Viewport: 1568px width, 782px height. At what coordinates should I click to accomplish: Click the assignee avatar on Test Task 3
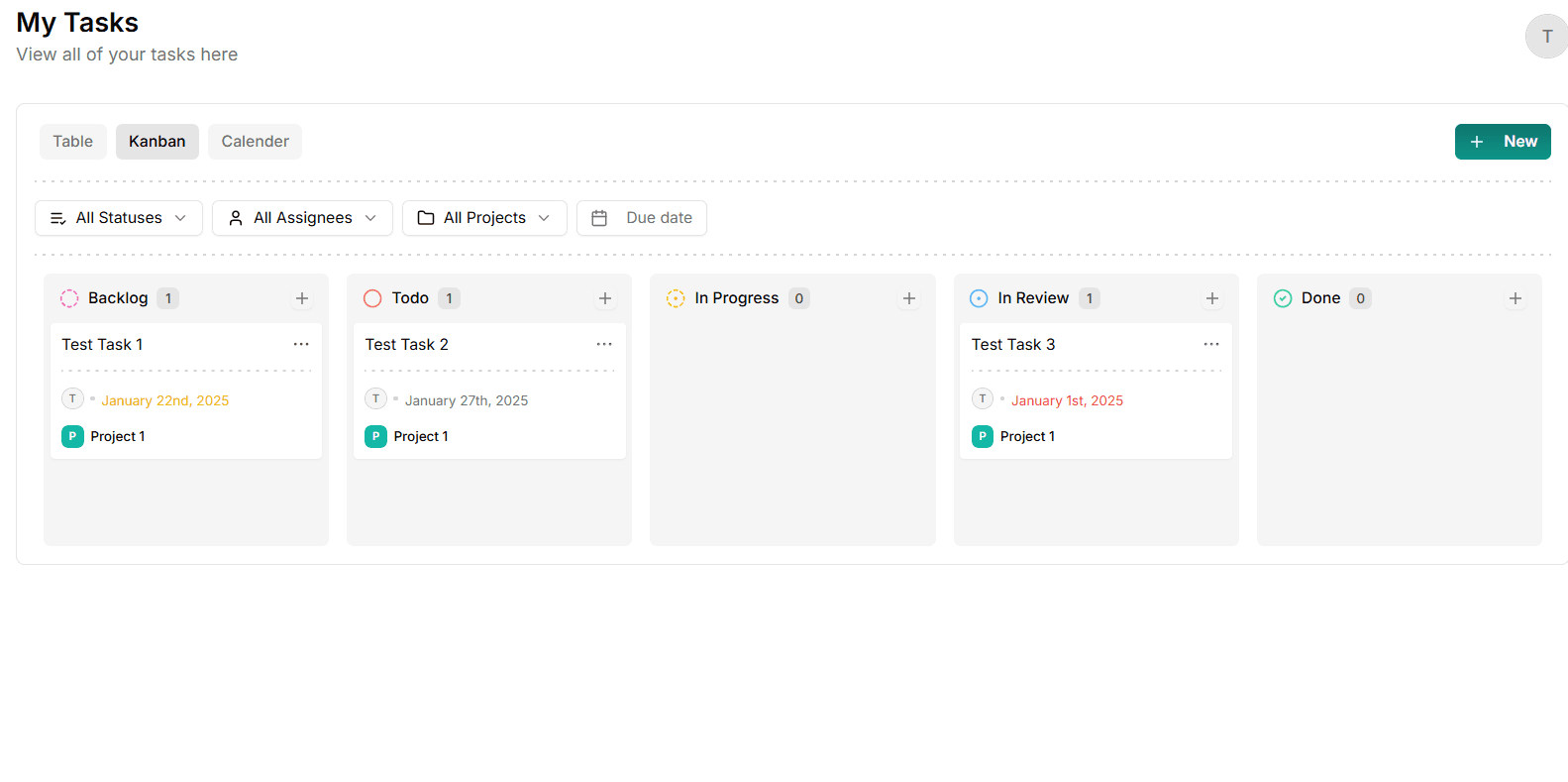(983, 398)
